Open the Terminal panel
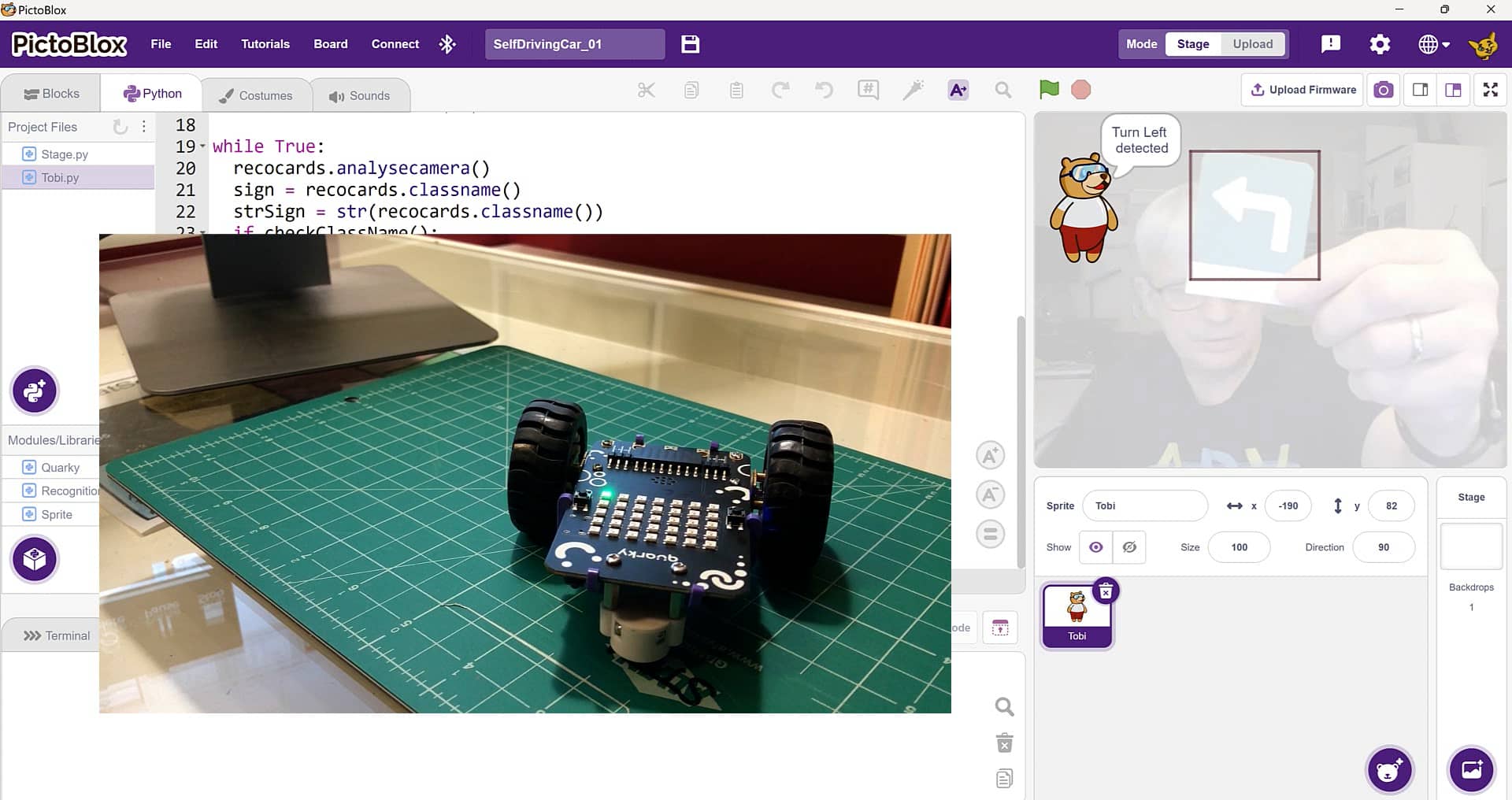 (x=51, y=635)
